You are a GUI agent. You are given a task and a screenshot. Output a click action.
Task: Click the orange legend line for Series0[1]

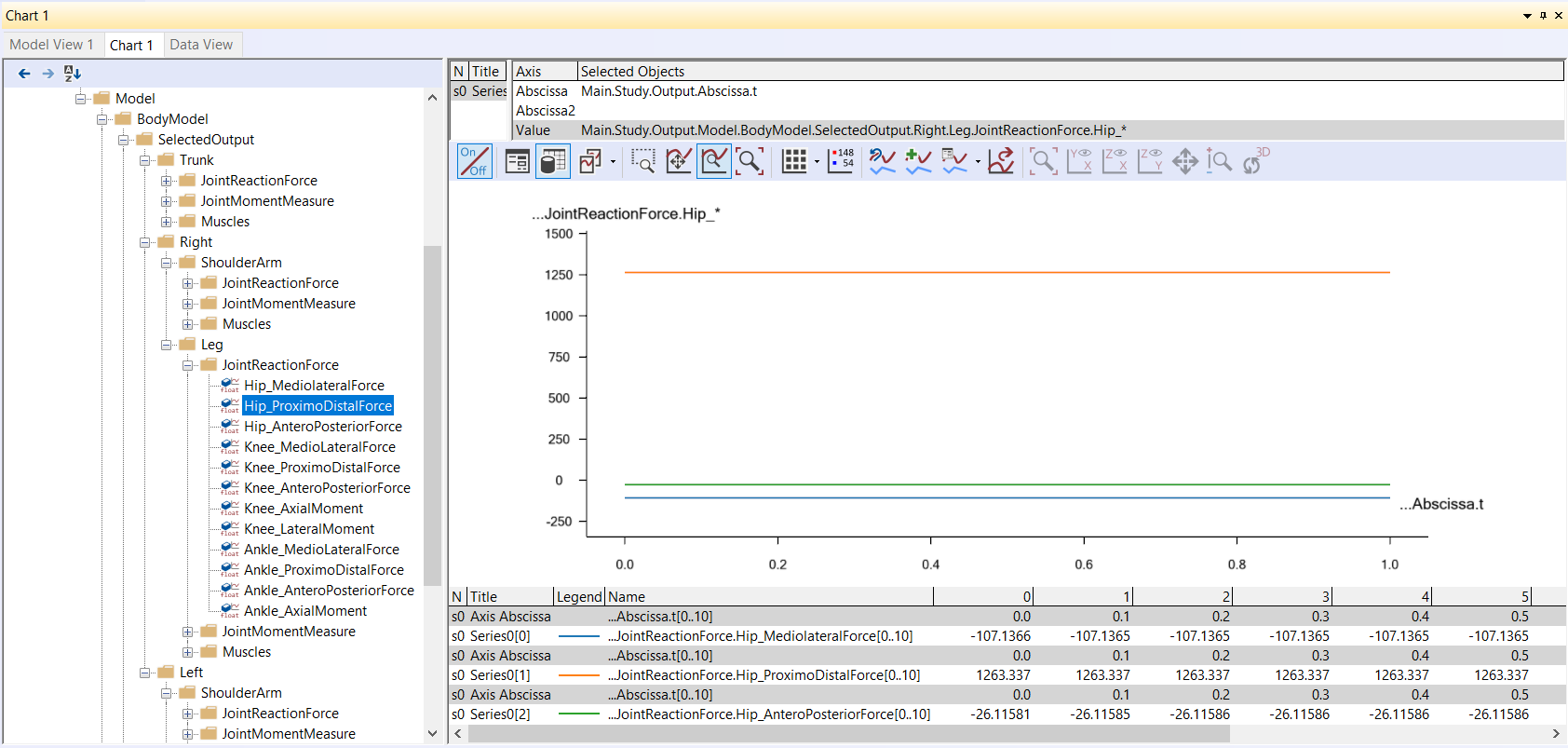579,675
